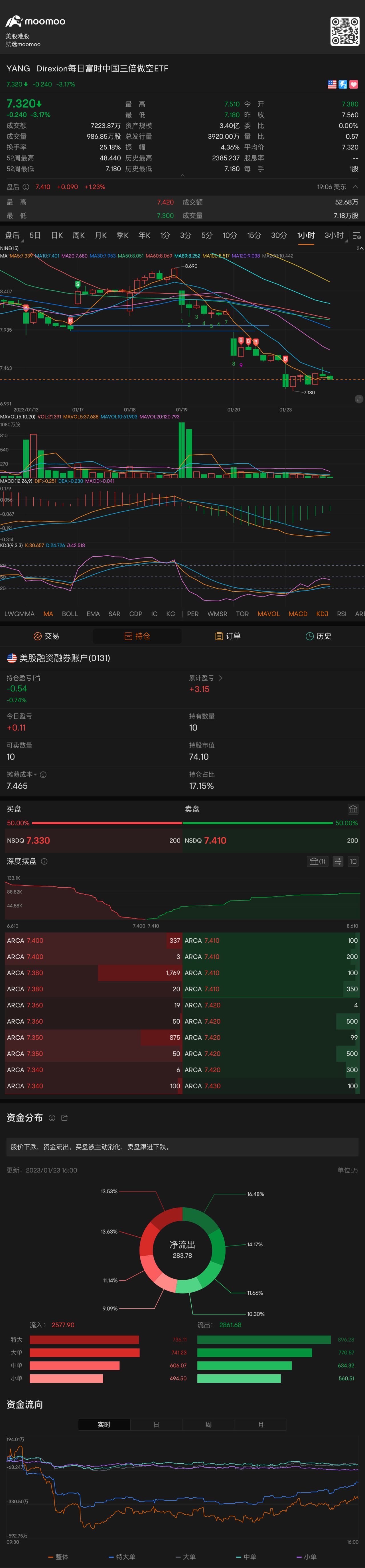Share 资金分布 via share icon
This screenshot has height=1568, width=365.
(64, 1118)
